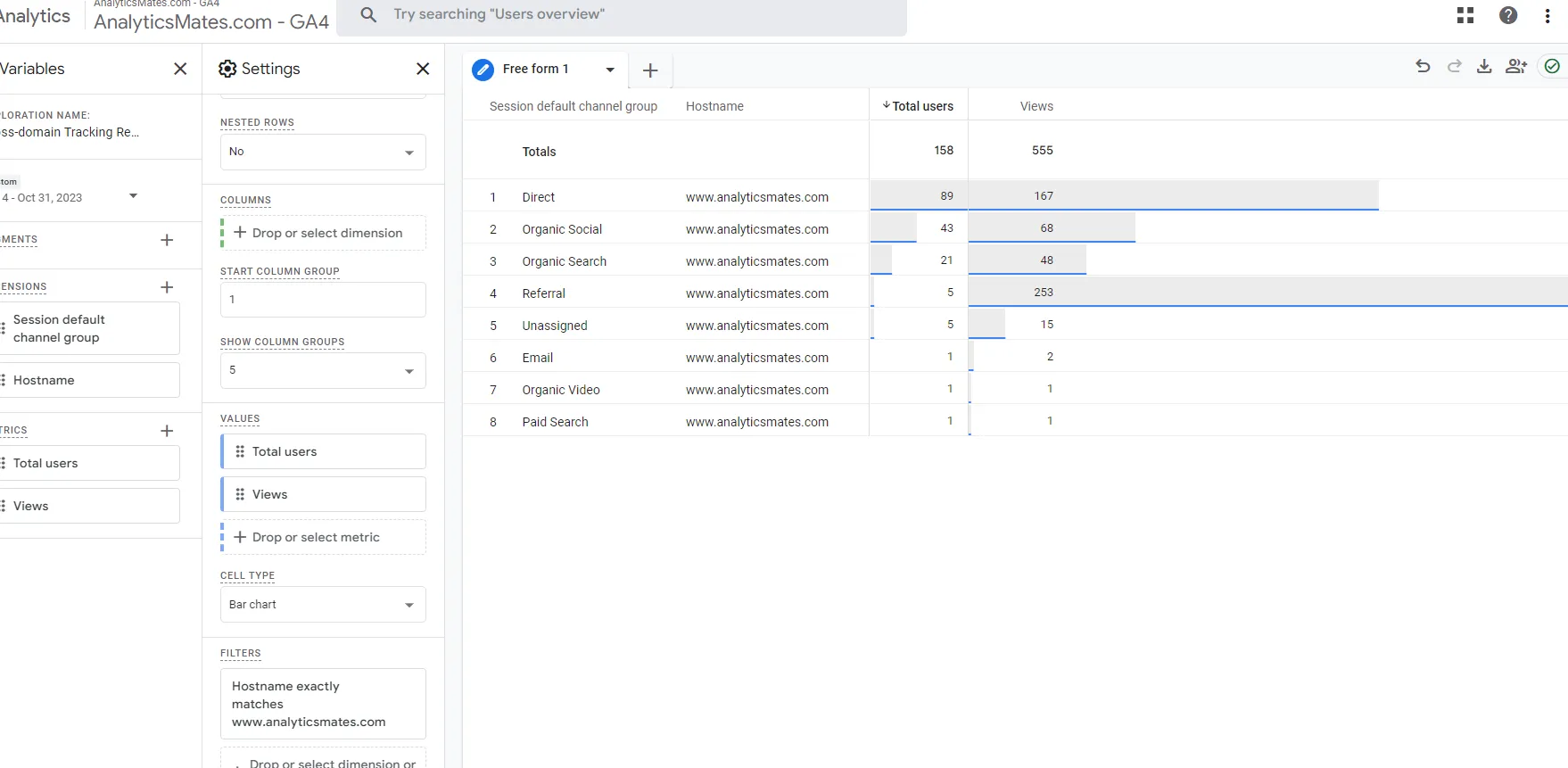1568x768 pixels.
Task: Click the Views column header
Action: tap(1036, 106)
